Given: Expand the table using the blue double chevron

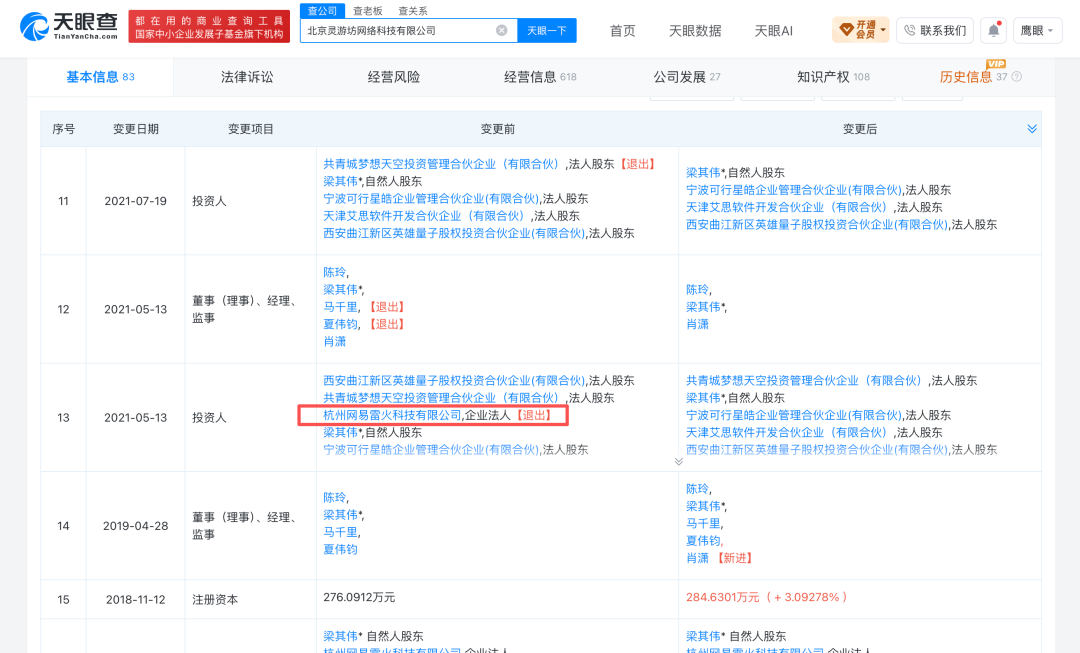Looking at the screenshot, I should pos(1032,129).
